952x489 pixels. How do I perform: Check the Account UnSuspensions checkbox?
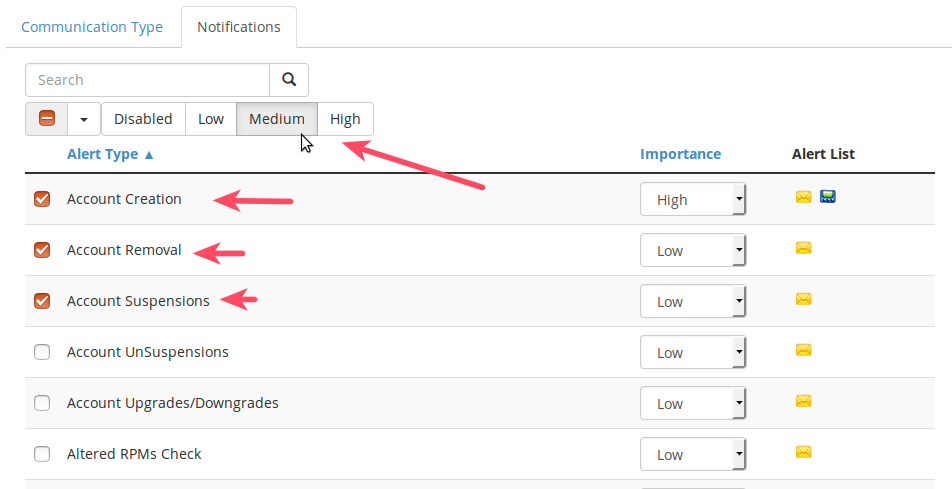pos(42,352)
